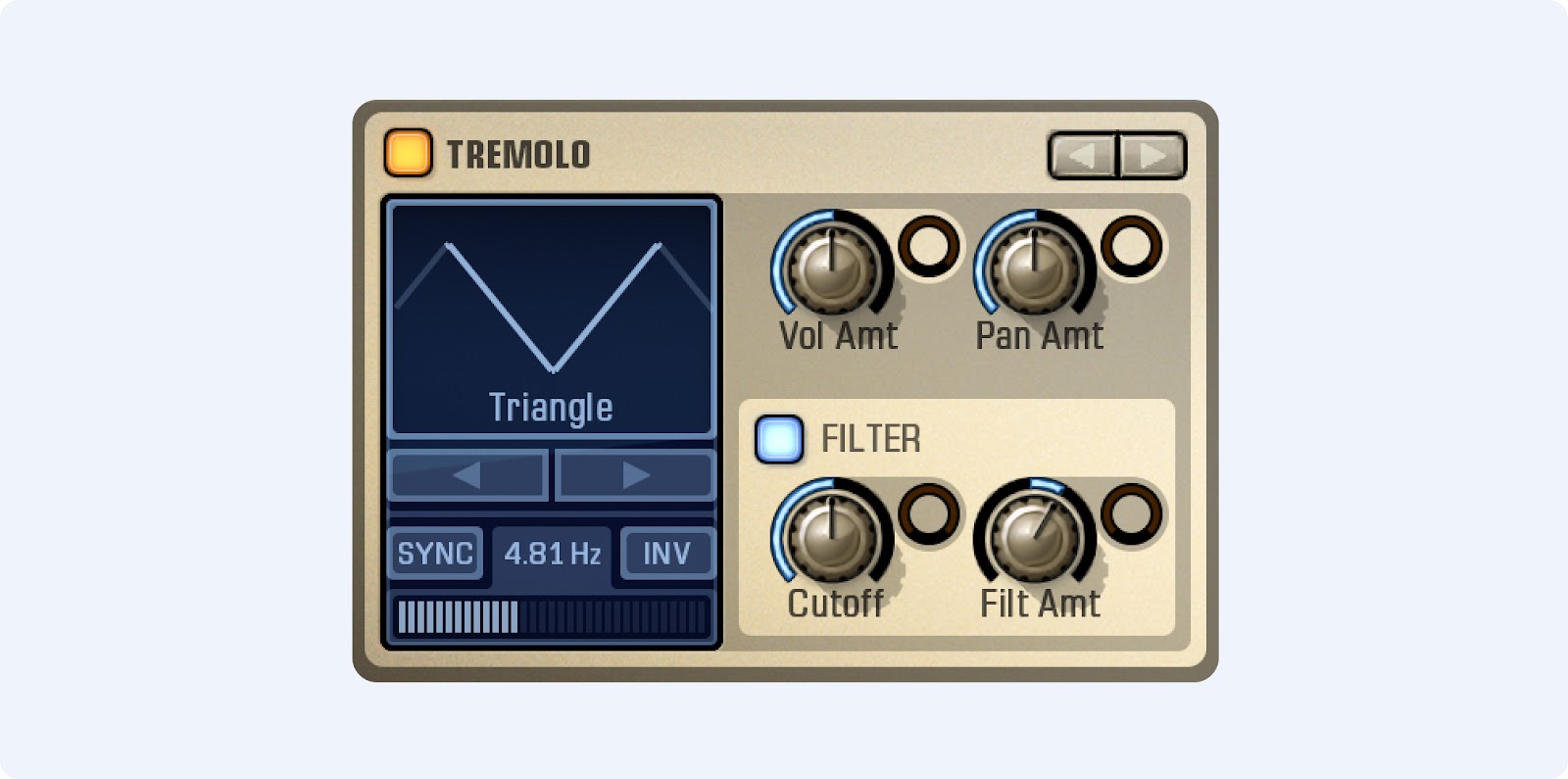Image resolution: width=1568 pixels, height=779 pixels.
Task: Click the Triangle waveform display
Action: pos(552,318)
